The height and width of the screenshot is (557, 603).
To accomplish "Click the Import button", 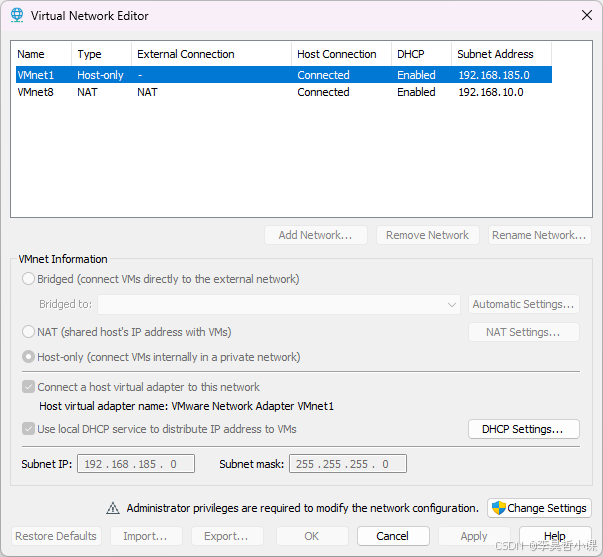I will click(x=146, y=536).
